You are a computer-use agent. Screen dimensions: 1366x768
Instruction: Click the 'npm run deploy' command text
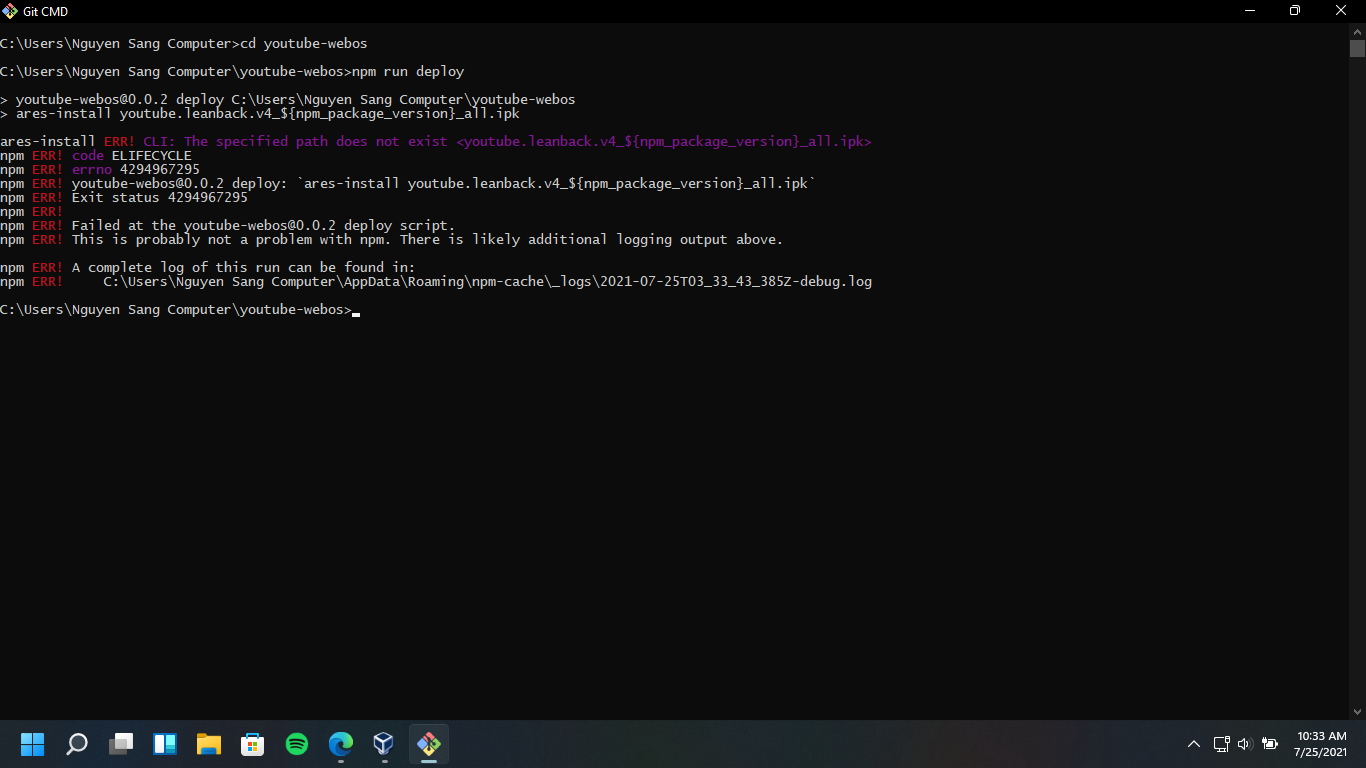click(408, 72)
